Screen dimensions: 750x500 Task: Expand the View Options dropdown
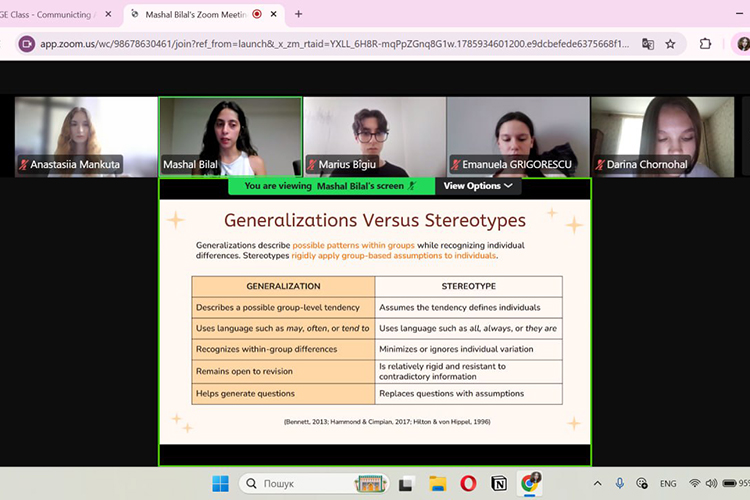point(478,186)
